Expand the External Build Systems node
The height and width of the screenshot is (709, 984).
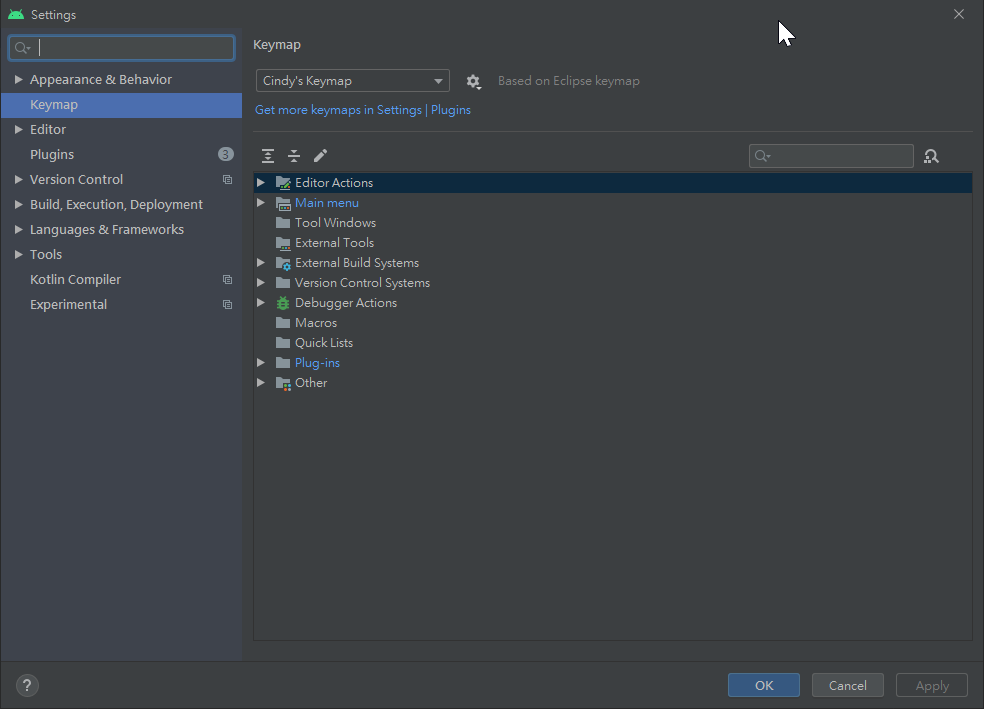coord(260,263)
